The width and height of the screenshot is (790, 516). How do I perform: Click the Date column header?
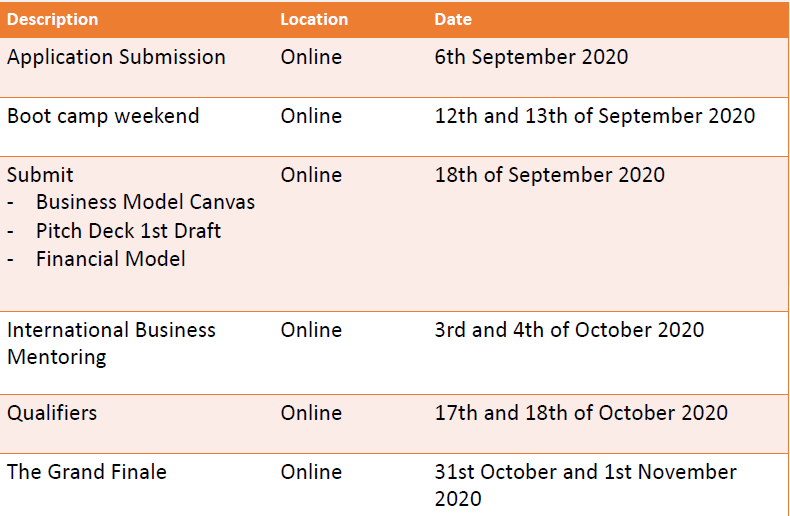point(453,19)
